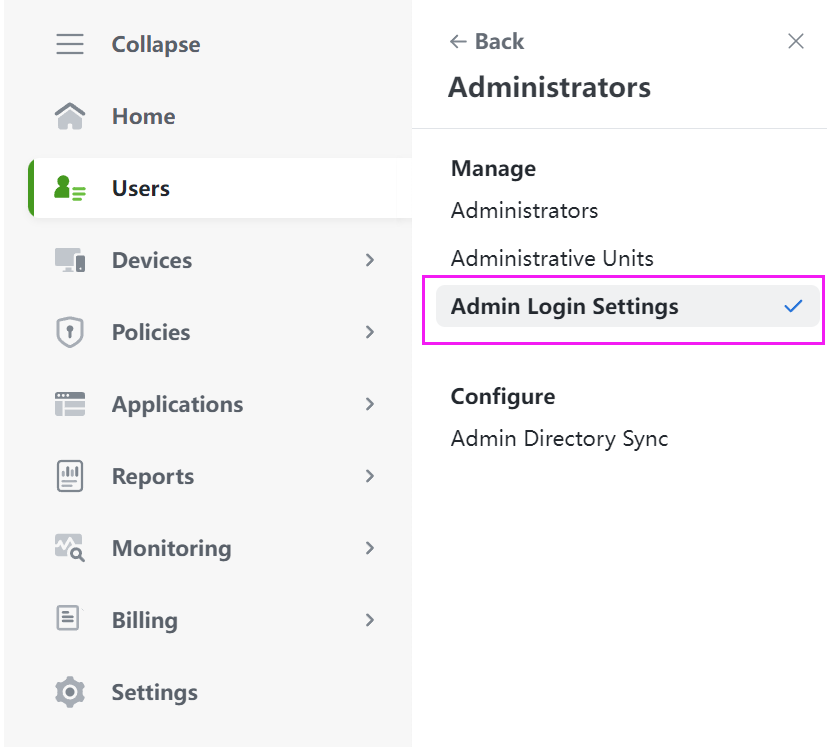Screen dimensions: 827x747
Task: Select Administrative Units in Manage section
Action: click(x=552, y=259)
